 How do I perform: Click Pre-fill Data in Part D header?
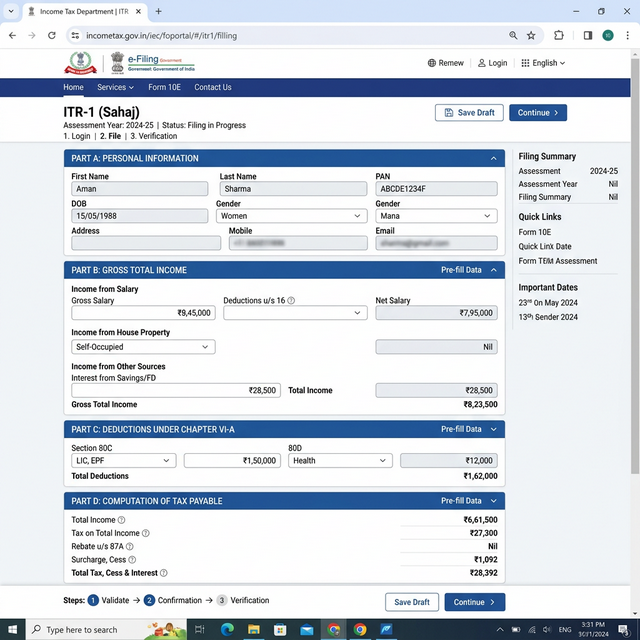pos(461,500)
